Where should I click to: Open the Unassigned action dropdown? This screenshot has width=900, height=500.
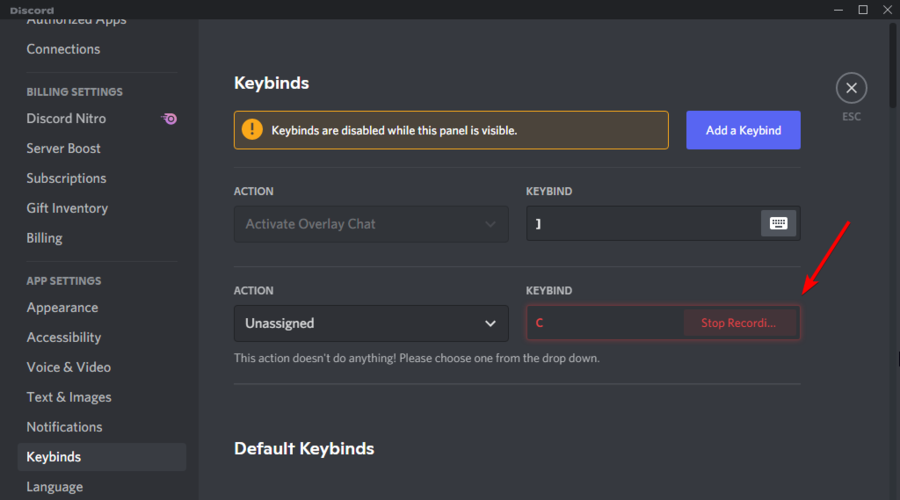[371, 323]
